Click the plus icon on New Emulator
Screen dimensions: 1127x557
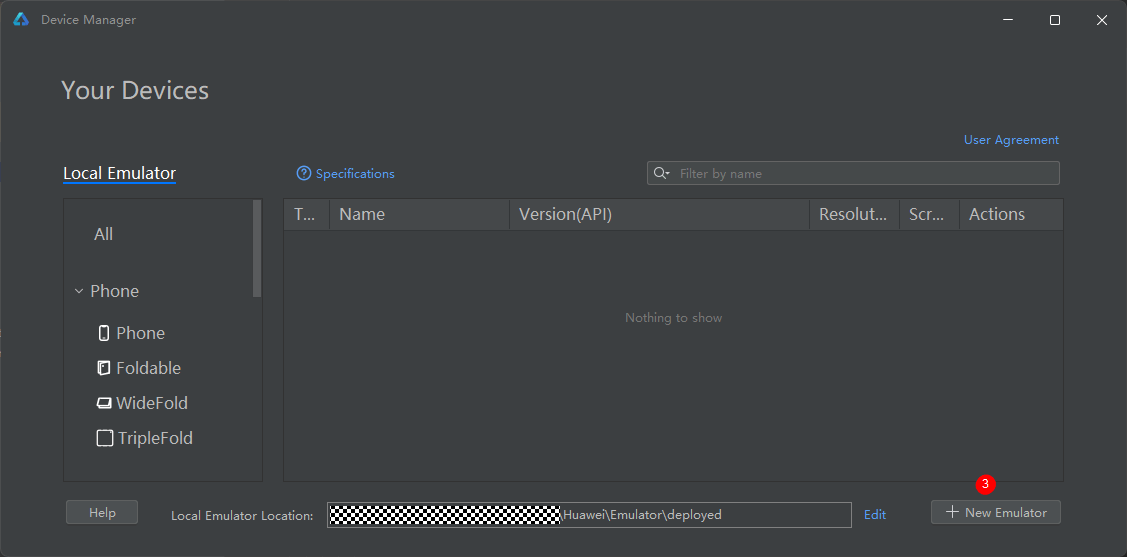(952, 512)
